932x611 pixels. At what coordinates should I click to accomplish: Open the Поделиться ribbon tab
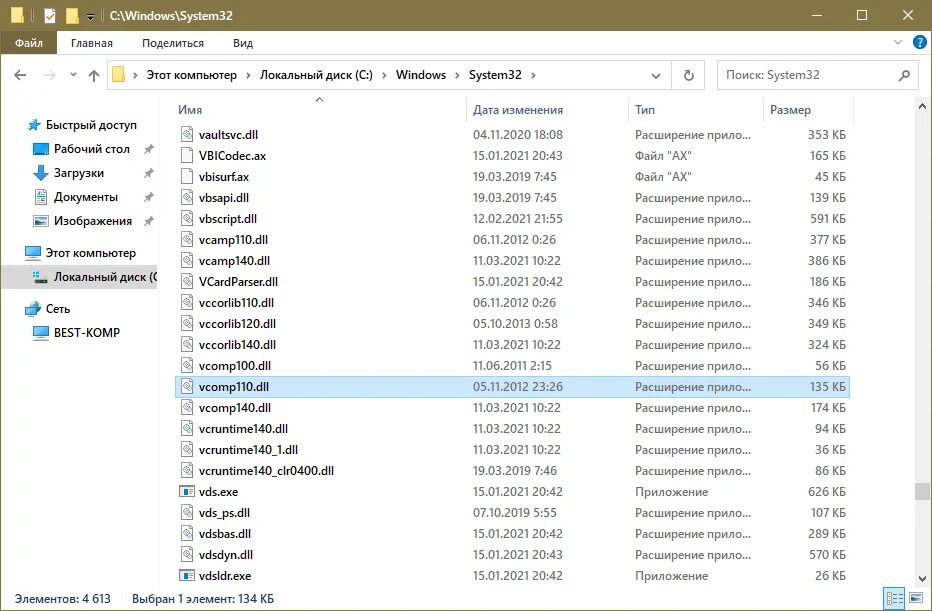(173, 43)
